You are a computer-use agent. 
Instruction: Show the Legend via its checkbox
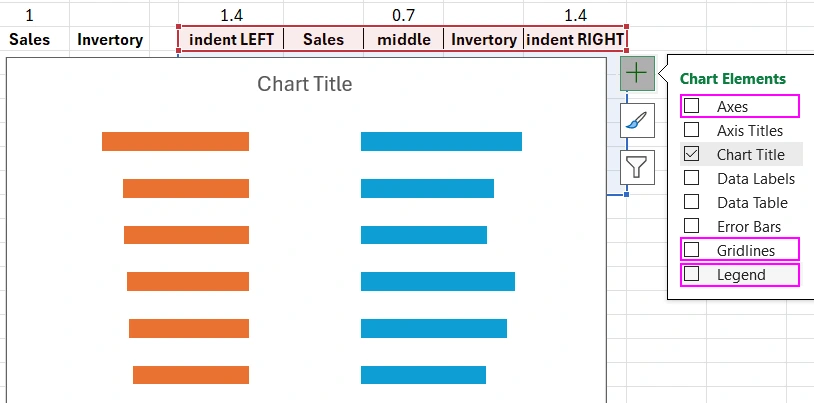(x=692, y=274)
